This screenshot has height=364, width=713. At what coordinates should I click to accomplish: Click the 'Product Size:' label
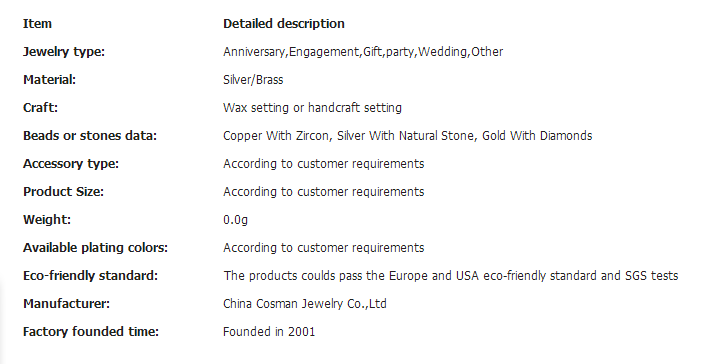[64, 192]
